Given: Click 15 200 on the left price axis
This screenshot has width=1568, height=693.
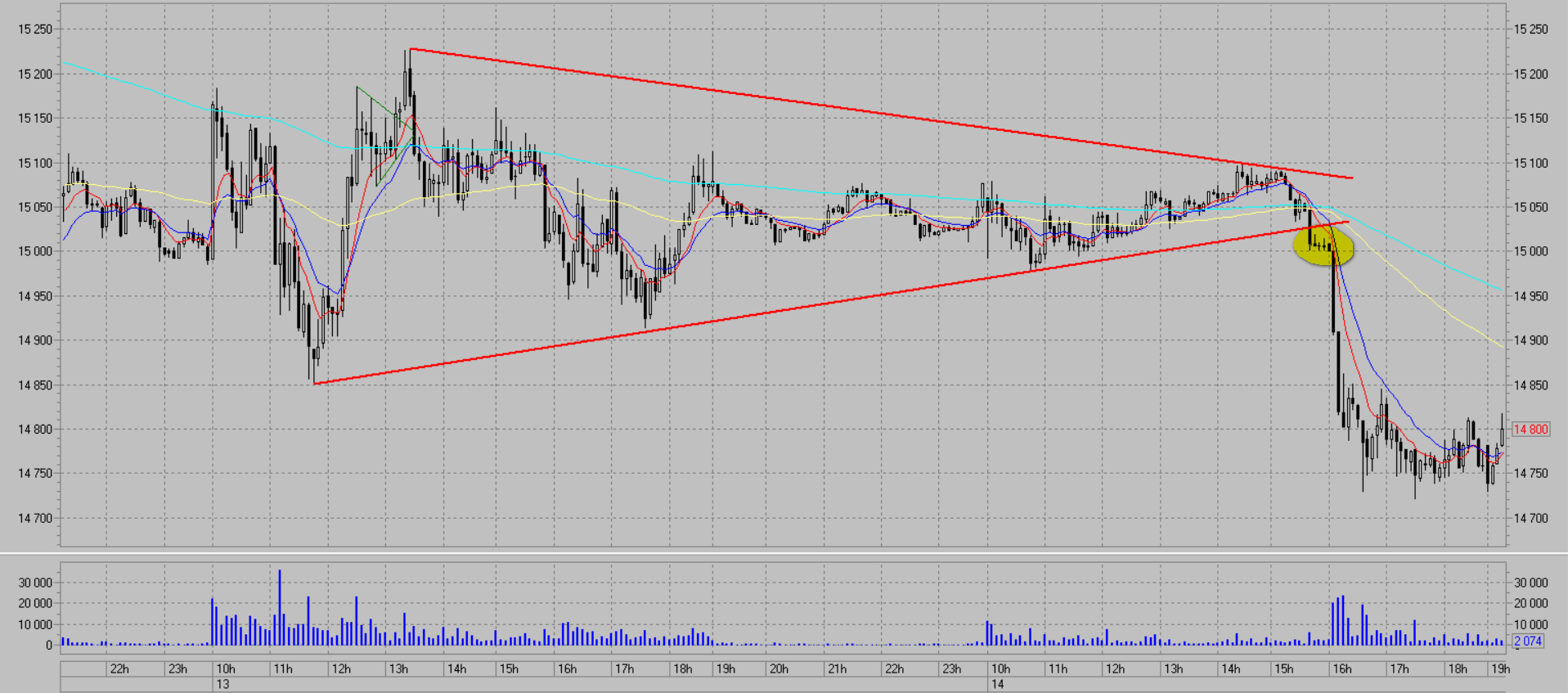Looking at the screenshot, I should (35, 74).
